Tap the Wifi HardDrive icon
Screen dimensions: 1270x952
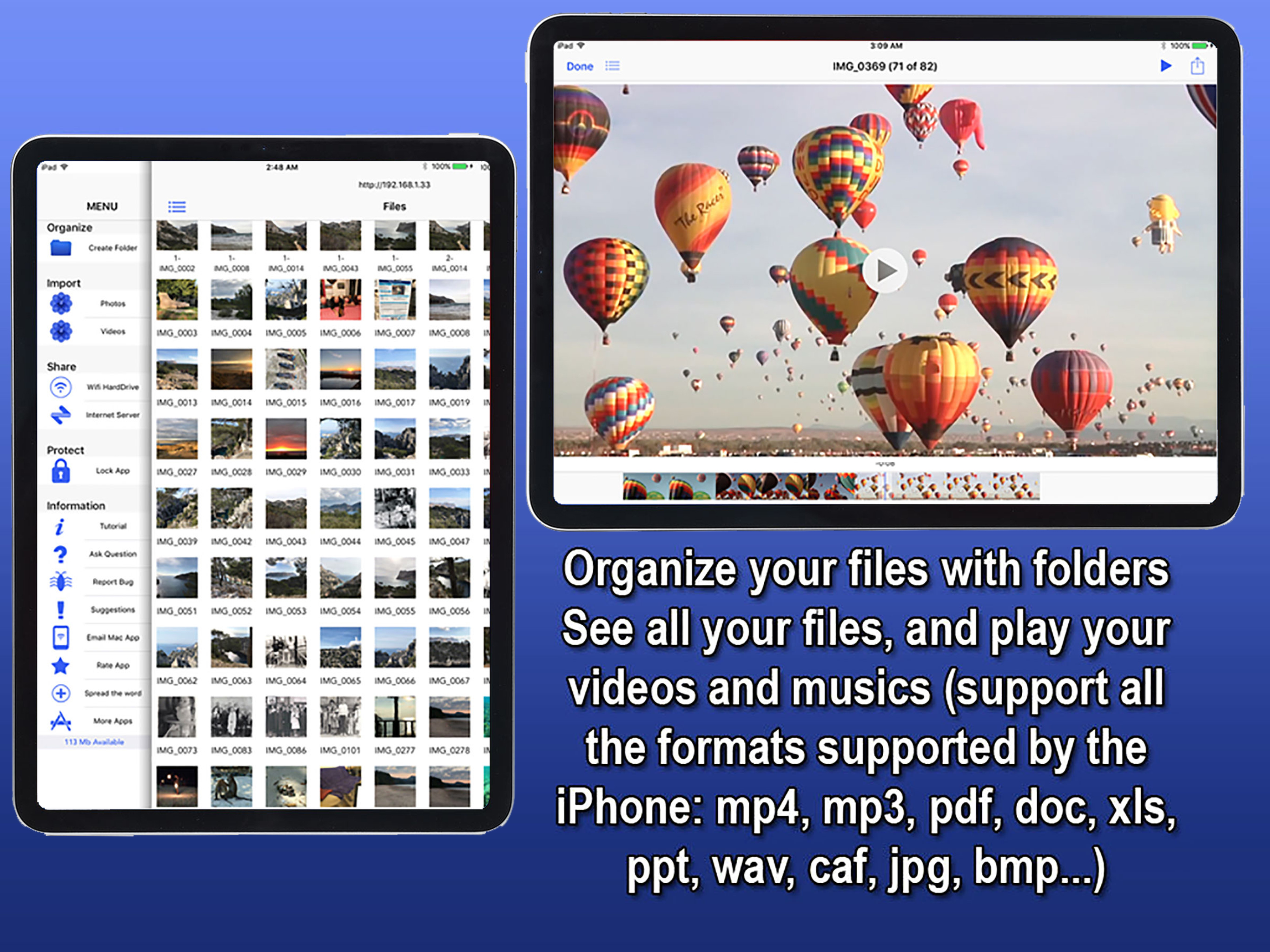click(61, 387)
